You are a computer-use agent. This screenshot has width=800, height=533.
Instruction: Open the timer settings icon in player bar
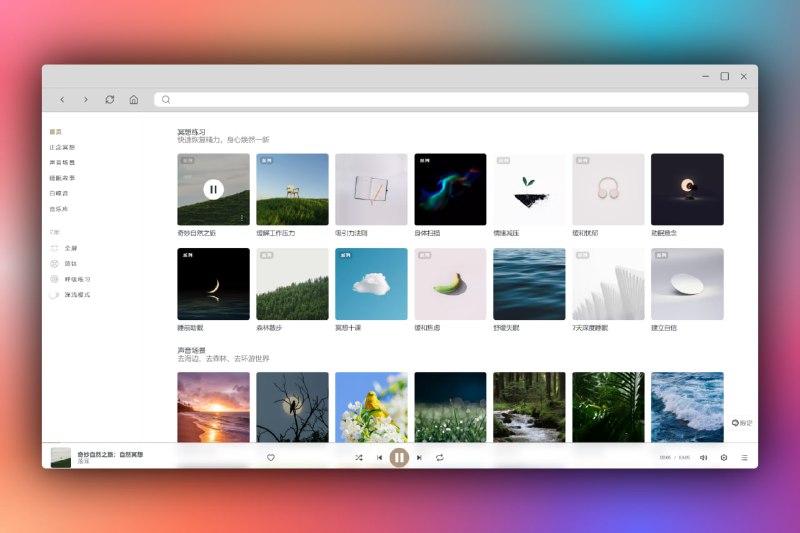coord(723,458)
